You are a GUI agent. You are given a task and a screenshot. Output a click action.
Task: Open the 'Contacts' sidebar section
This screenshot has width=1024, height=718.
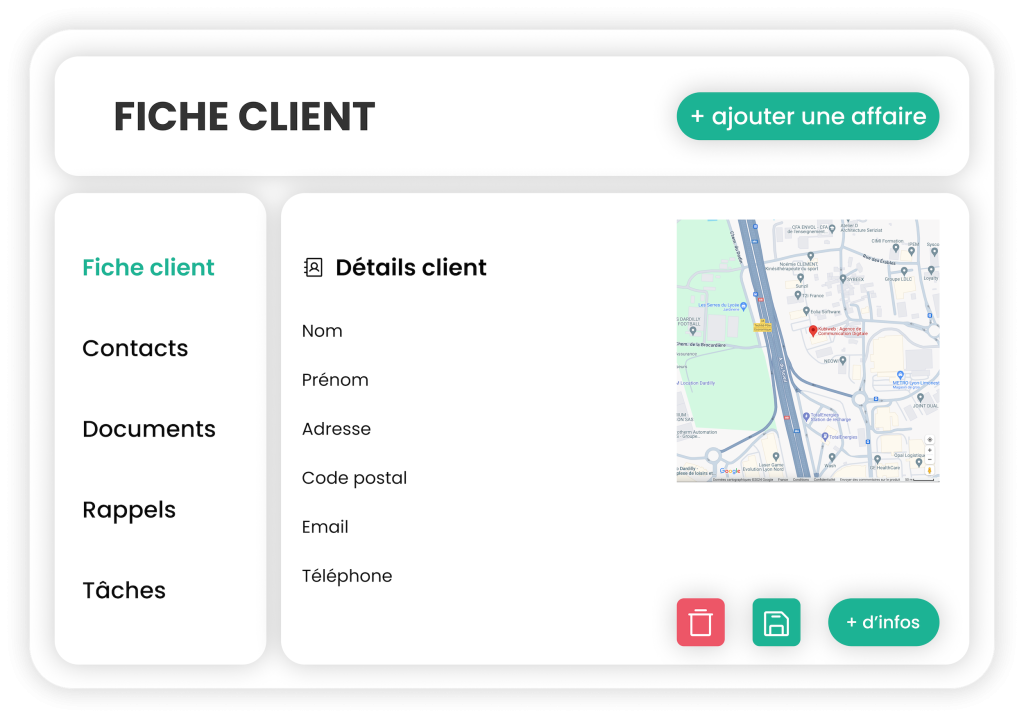coord(135,348)
